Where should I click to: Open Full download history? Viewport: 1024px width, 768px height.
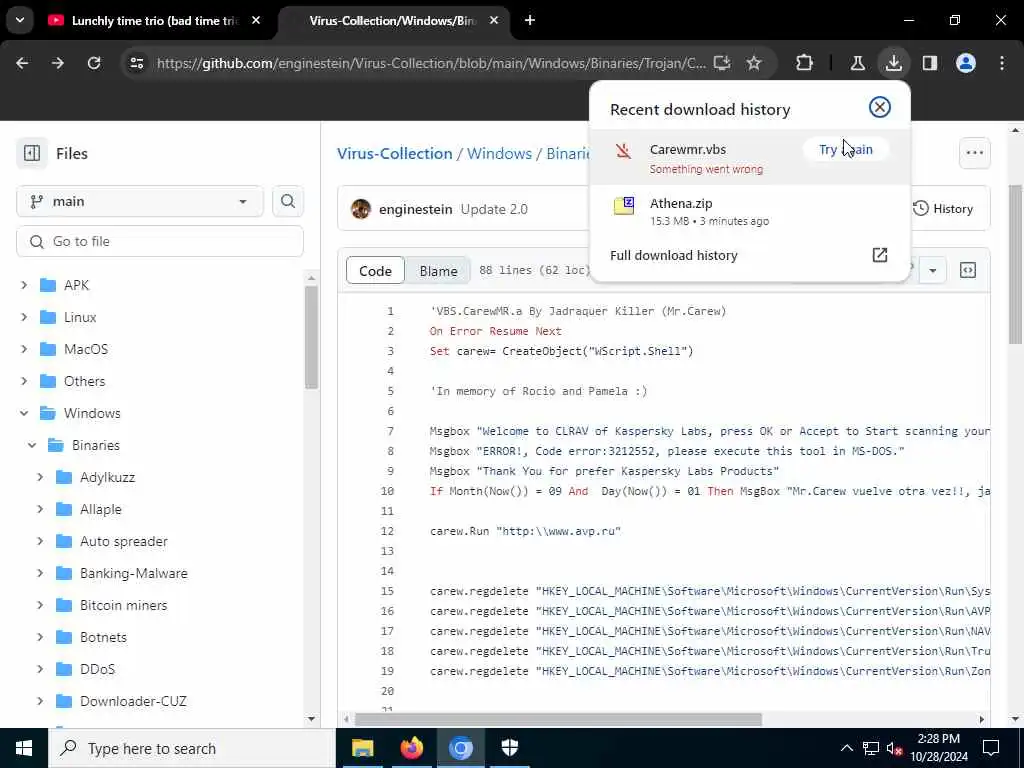748,255
